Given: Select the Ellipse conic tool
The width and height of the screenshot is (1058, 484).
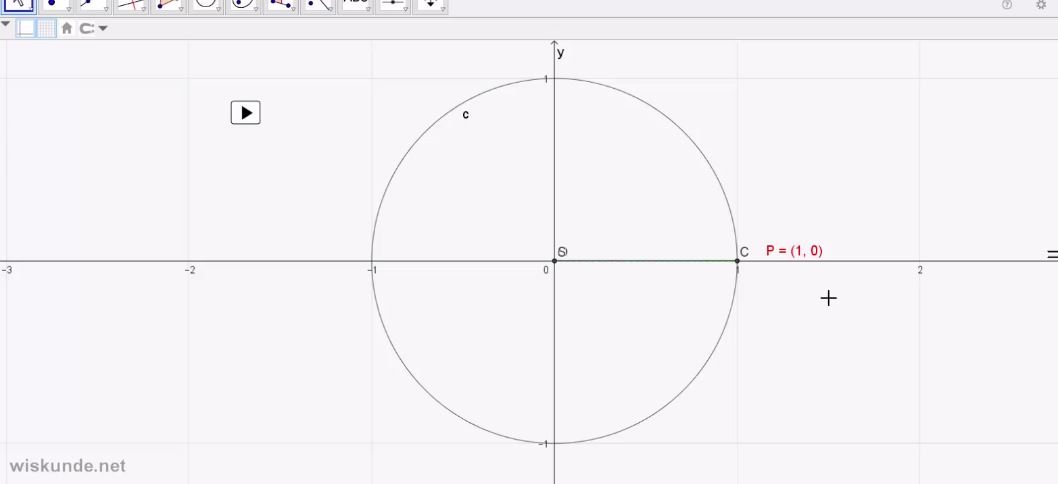Looking at the screenshot, I should pos(243,5).
